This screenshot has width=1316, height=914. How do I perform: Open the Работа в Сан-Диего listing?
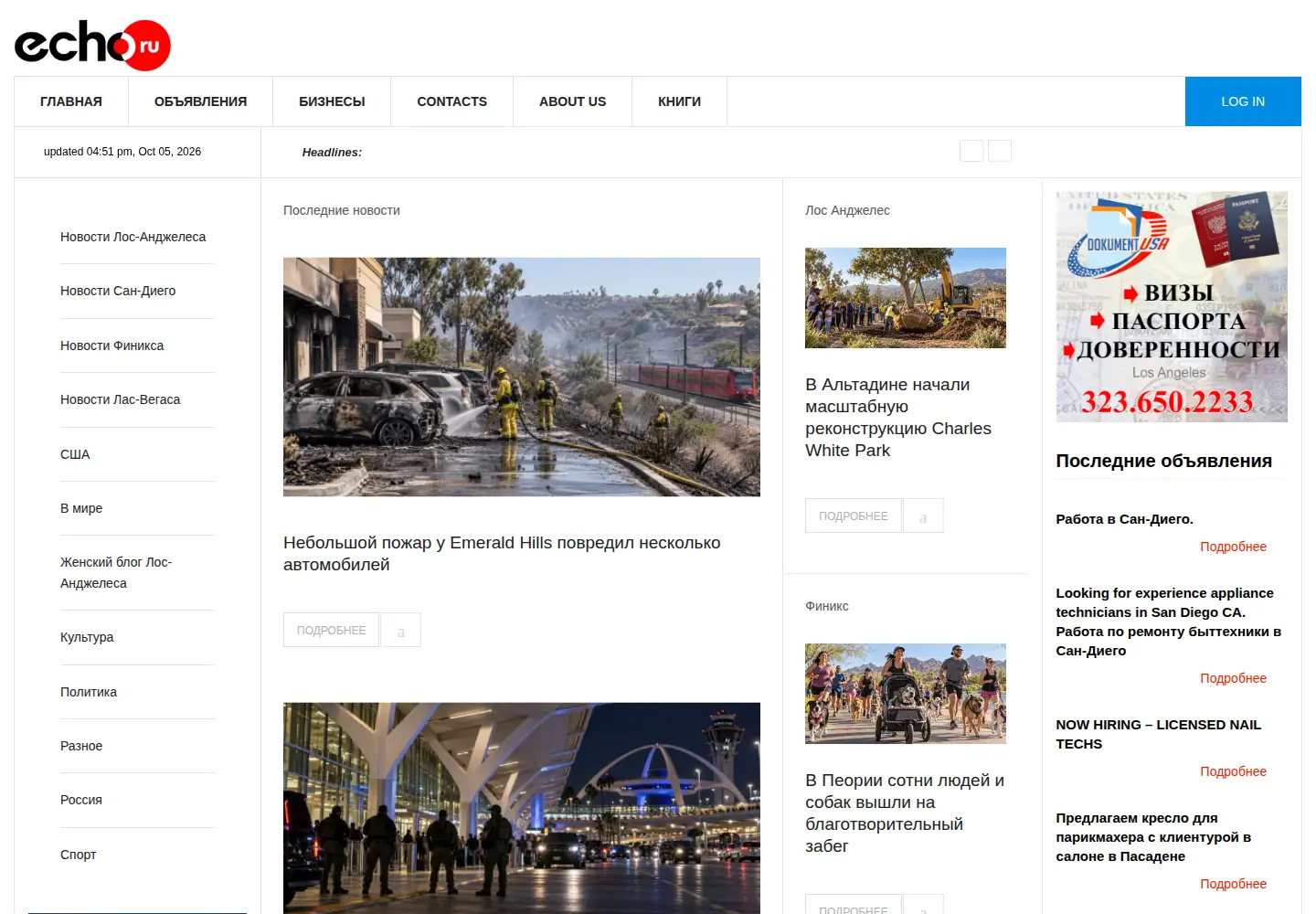click(1124, 519)
